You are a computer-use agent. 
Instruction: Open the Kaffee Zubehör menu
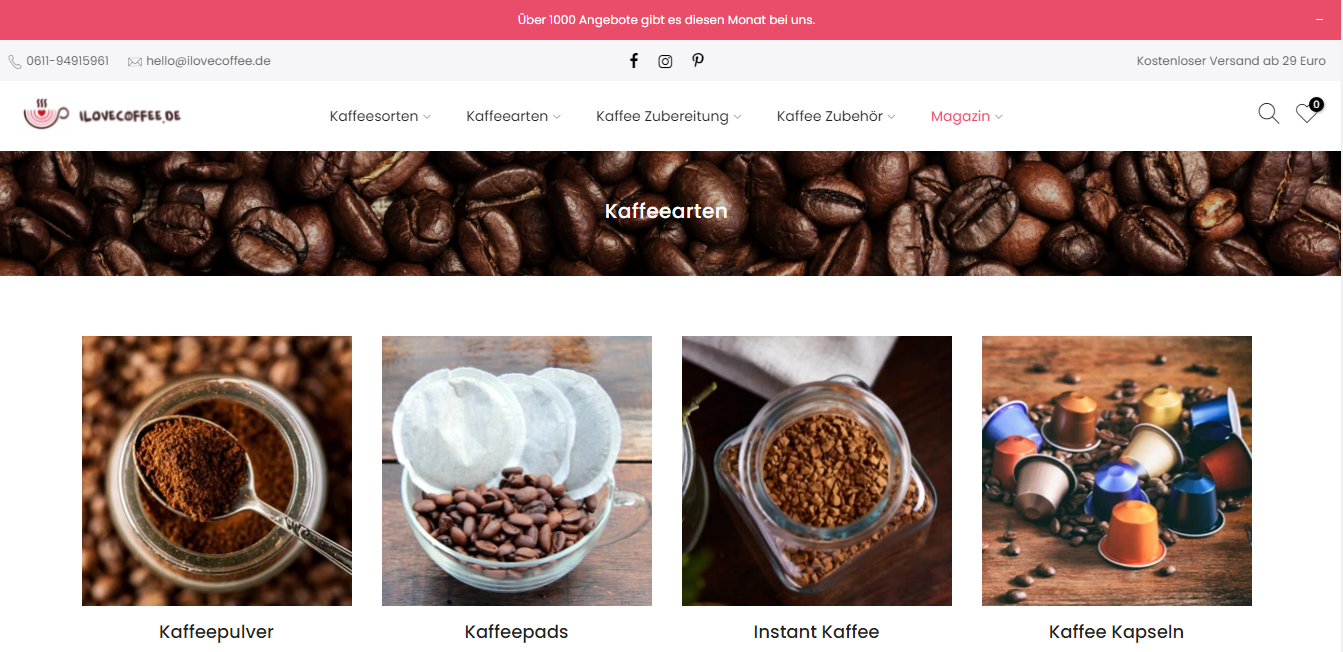pyautogui.click(x=836, y=116)
